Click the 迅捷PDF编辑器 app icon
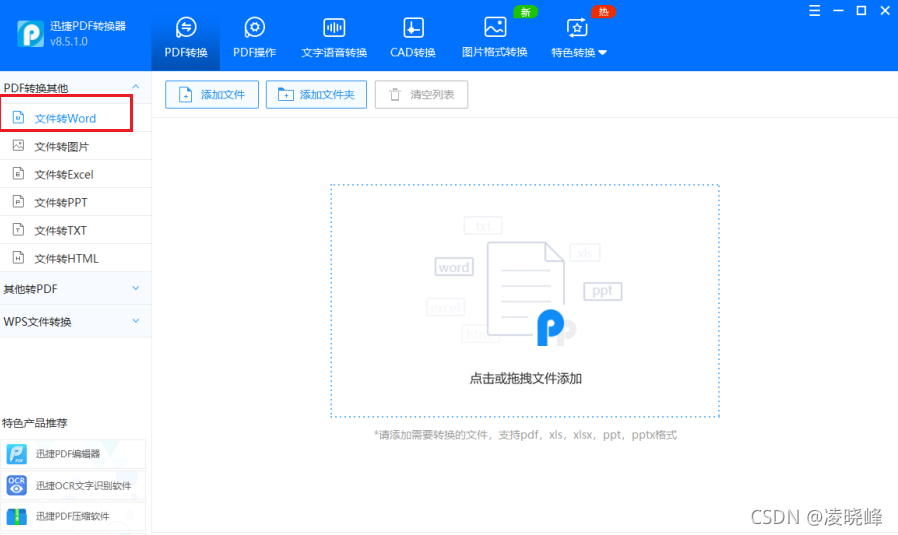 pos(17,454)
